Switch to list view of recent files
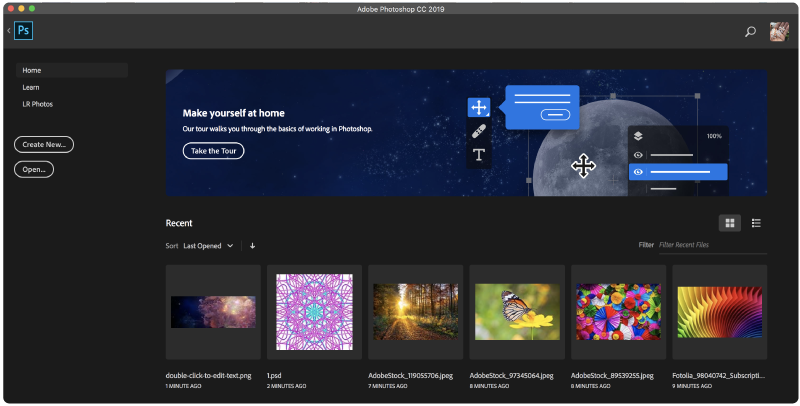The image size is (800, 406). point(757,223)
